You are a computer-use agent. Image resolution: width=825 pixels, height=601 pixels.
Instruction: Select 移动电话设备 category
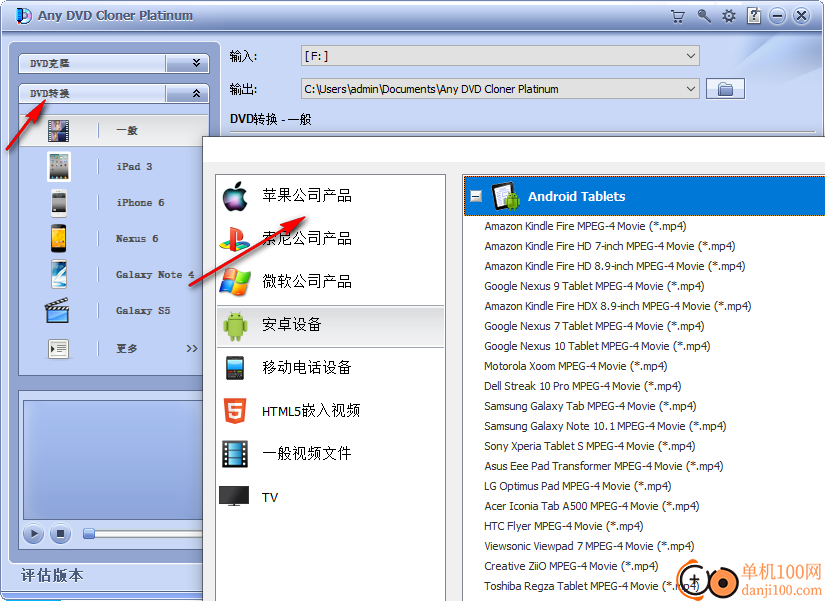307,368
